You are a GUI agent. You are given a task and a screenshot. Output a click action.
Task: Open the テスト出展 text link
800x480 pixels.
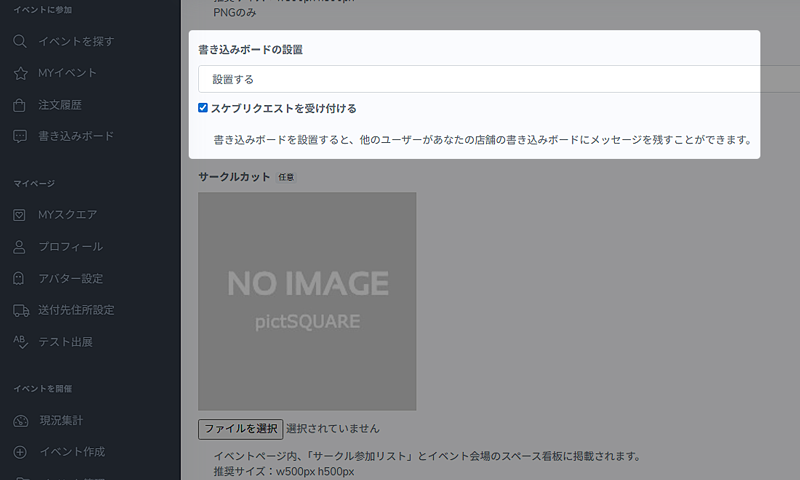tap(65, 342)
